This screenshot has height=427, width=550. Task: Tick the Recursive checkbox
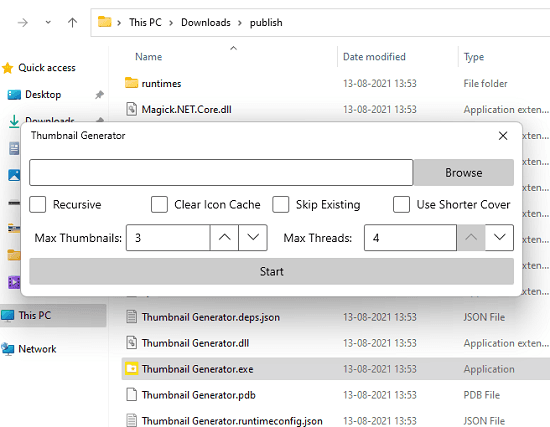pyautogui.click(x=38, y=205)
